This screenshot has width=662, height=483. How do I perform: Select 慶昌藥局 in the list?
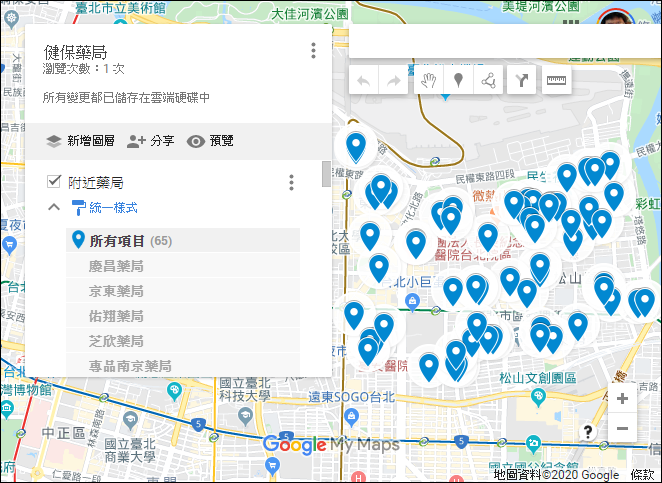tap(183, 266)
